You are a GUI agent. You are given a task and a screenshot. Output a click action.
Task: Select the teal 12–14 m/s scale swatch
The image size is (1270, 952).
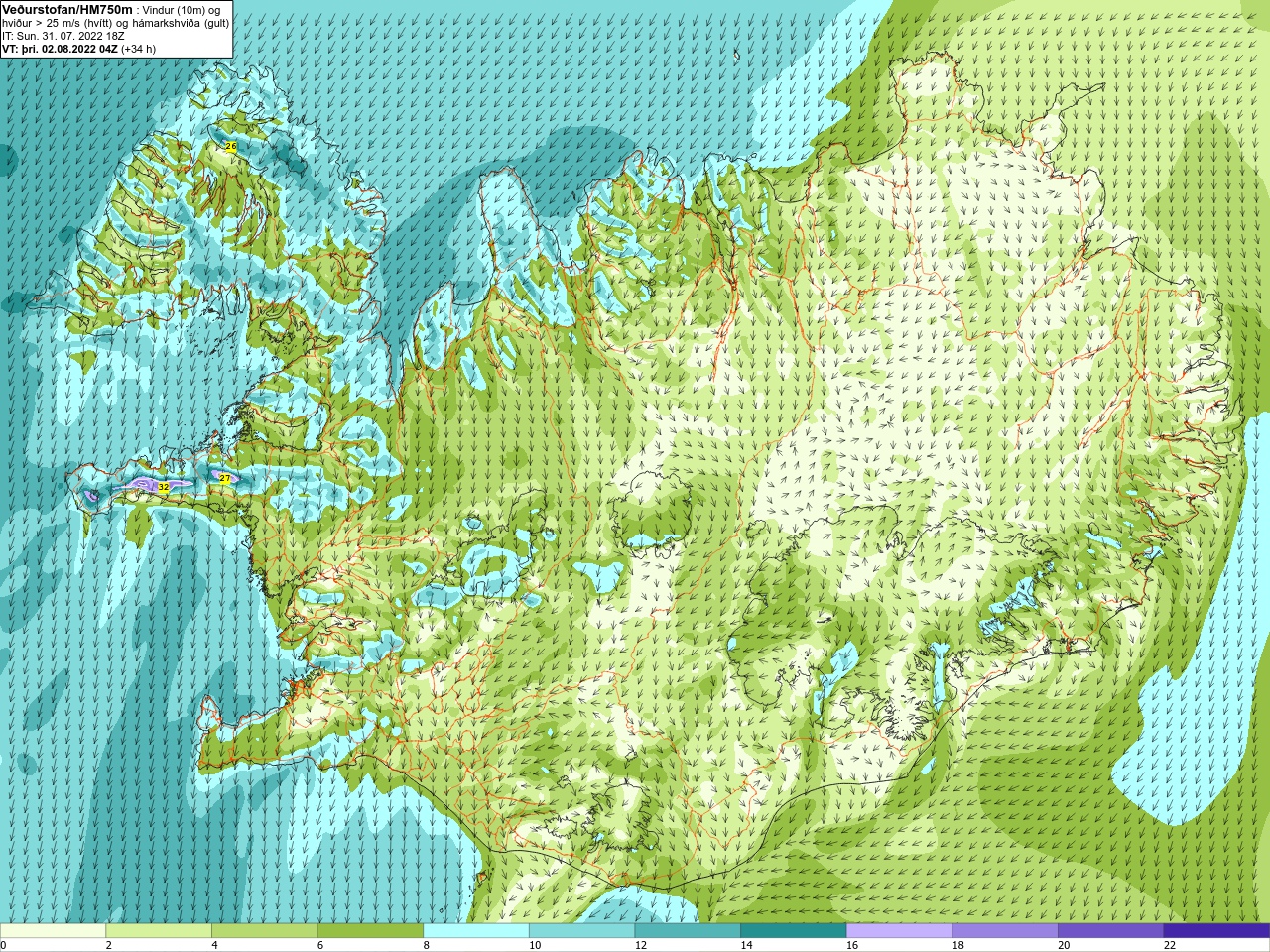pyautogui.click(x=688, y=931)
